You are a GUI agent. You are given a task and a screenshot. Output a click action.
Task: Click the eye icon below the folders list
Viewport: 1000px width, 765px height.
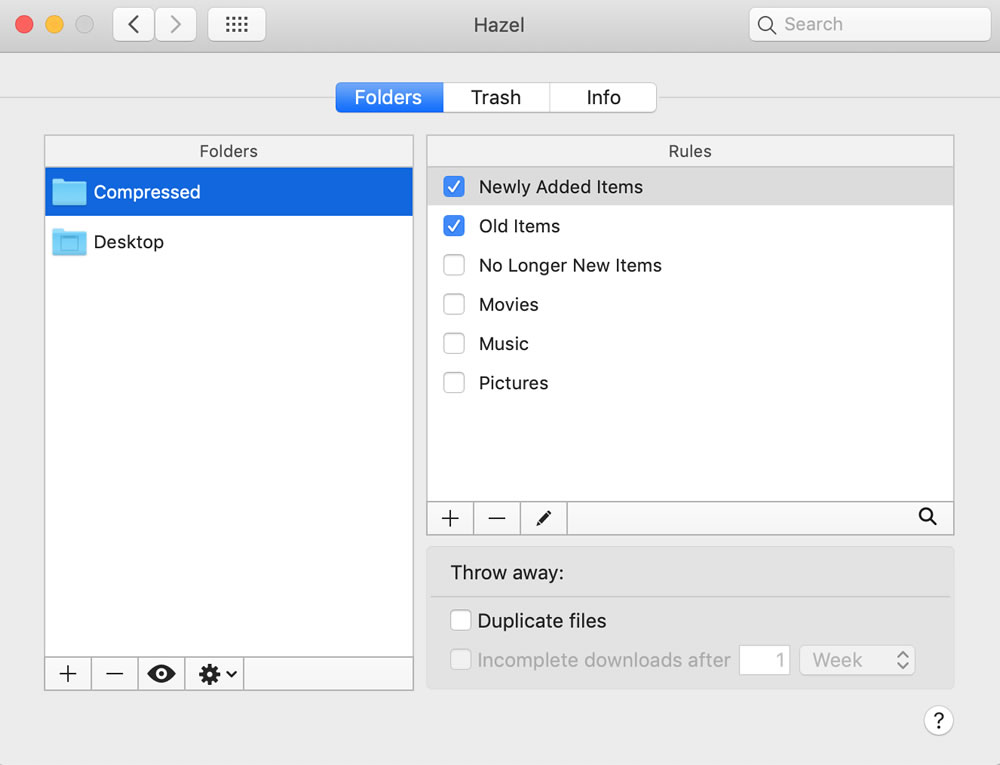coord(161,674)
